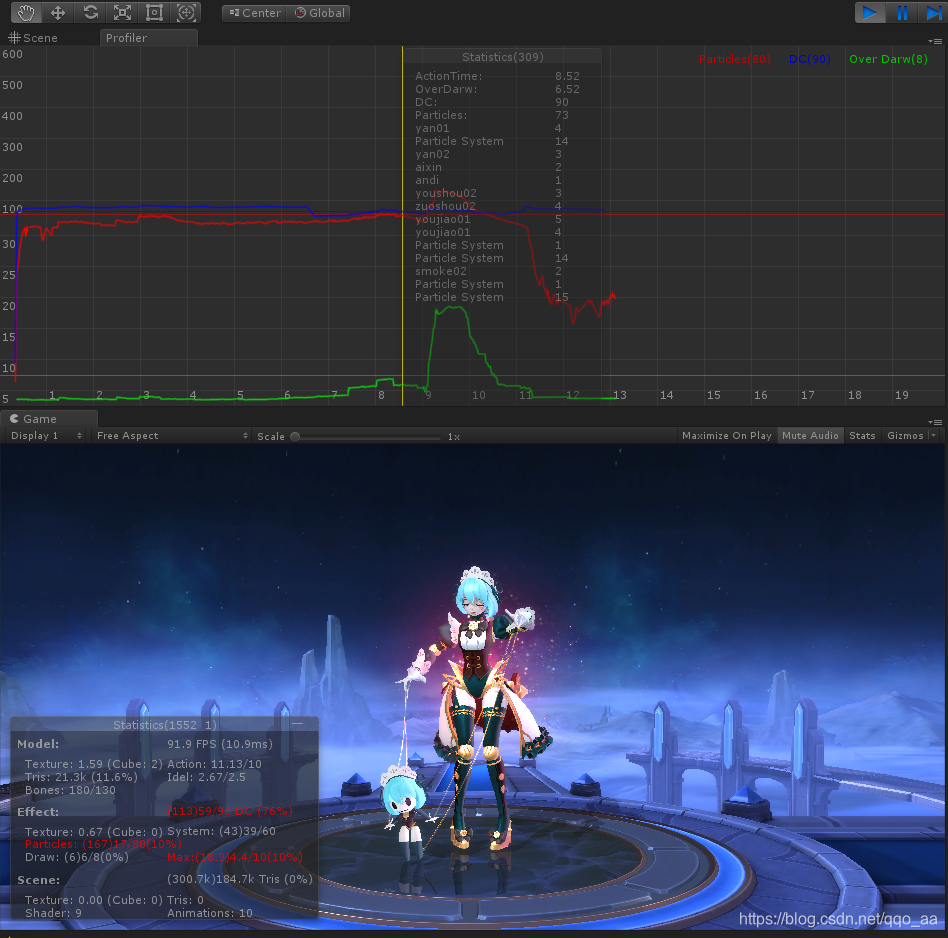Click the youjiao01 entry with value 5
Image resolution: width=948 pixels, height=938 pixels.
point(489,219)
